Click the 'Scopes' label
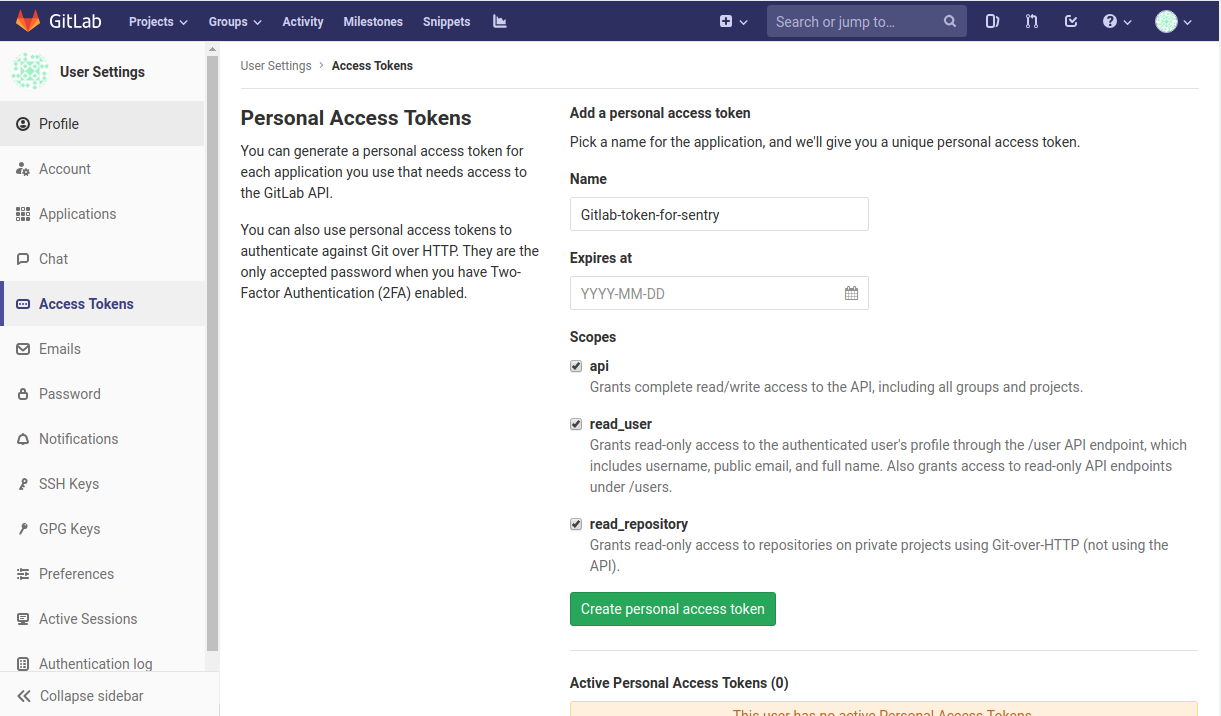 coord(593,337)
